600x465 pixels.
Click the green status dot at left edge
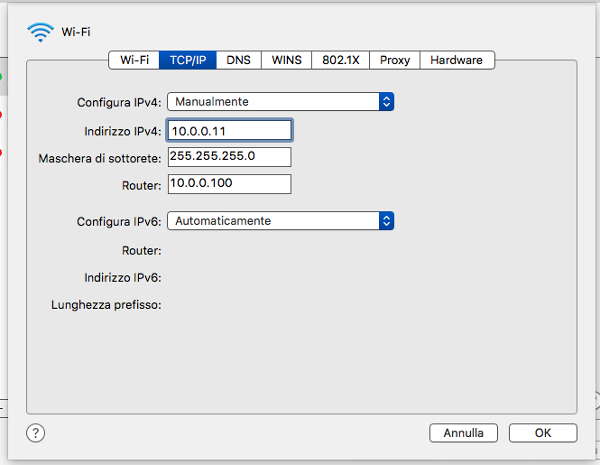point(1,76)
